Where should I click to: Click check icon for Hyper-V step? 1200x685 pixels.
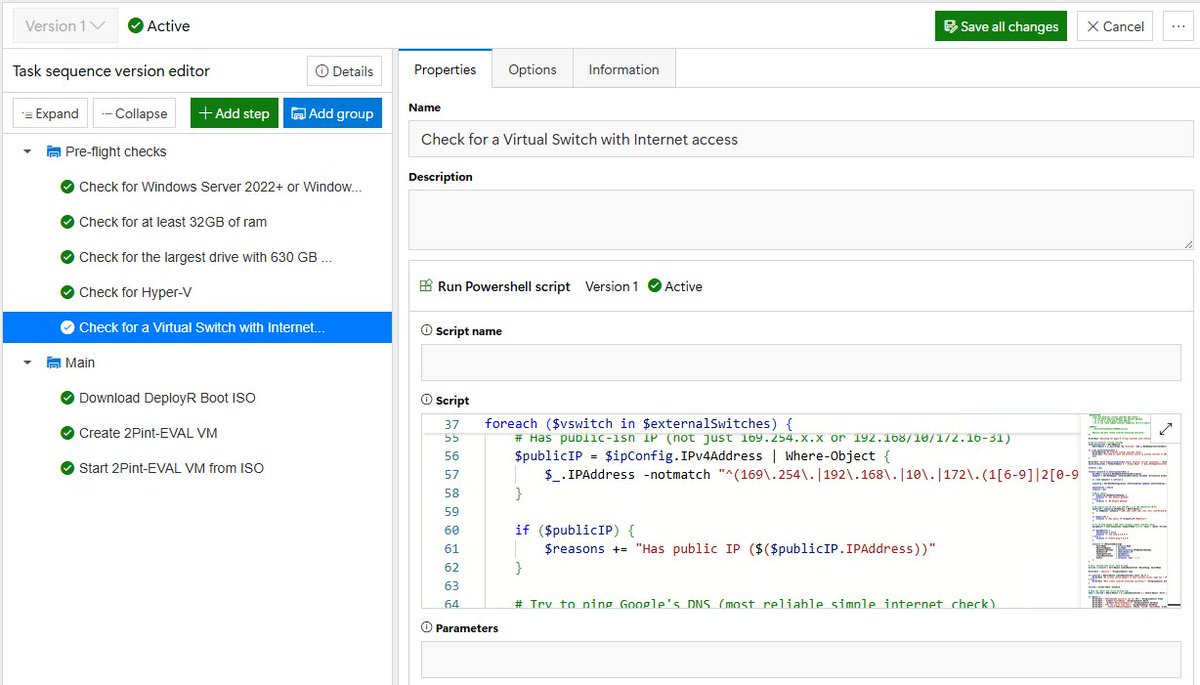tap(67, 292)
